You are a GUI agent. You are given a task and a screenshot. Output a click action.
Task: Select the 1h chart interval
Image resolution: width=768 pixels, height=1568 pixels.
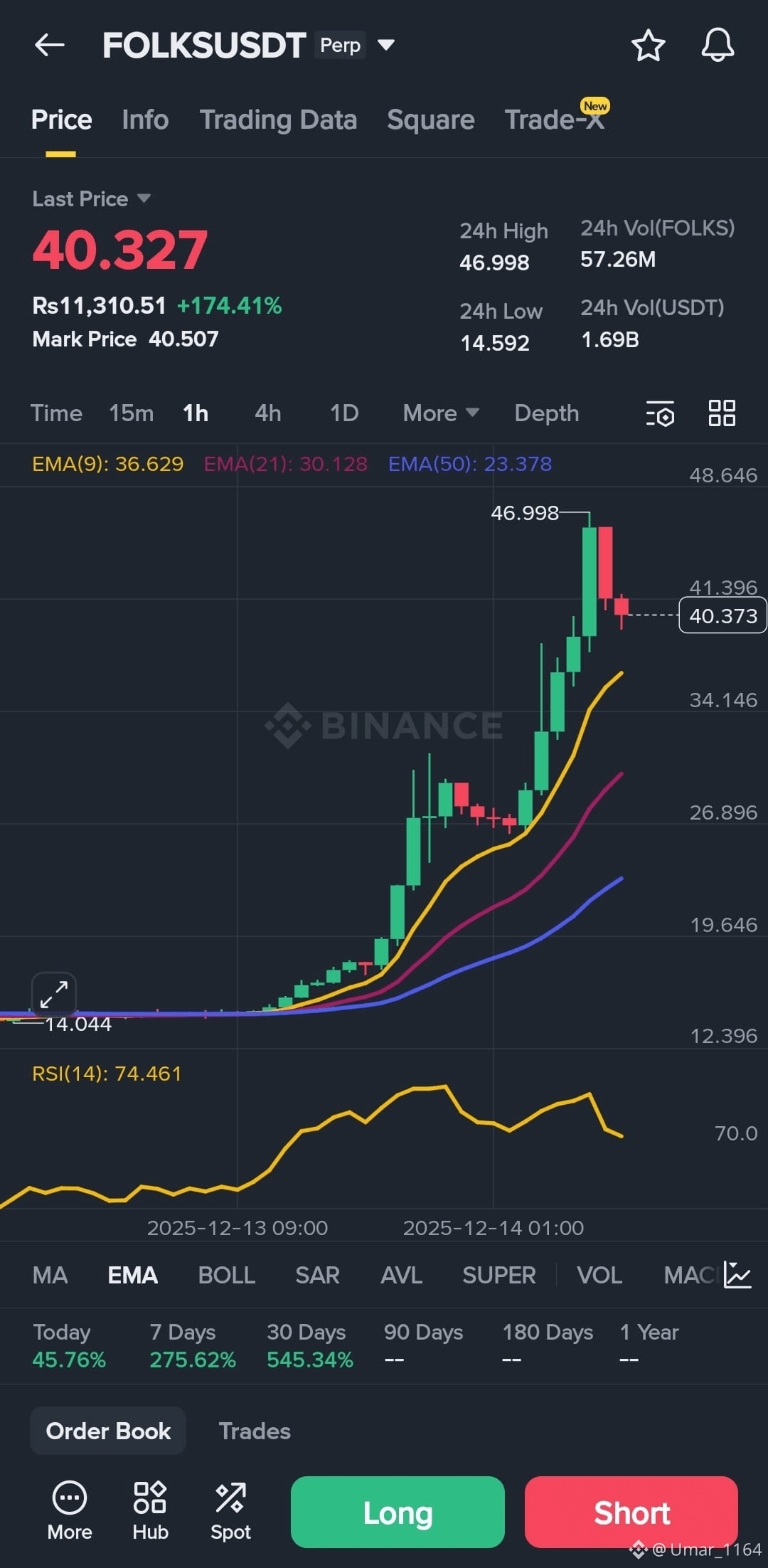click(196, 413)
